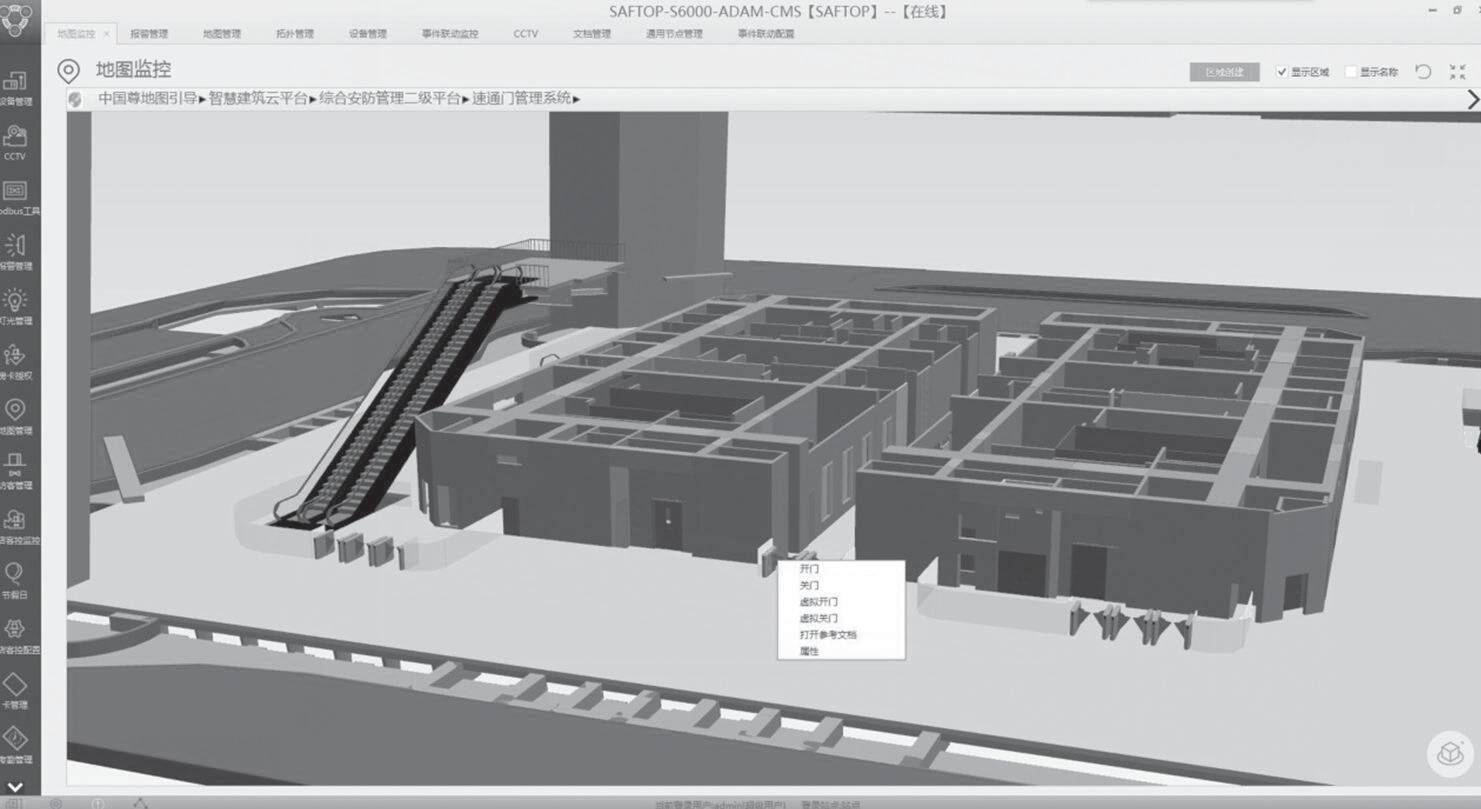Expand the breadcrumb bar right arrow
Image resolution: width=1481 pixels, height=809 pixels.
point(1472,99)
